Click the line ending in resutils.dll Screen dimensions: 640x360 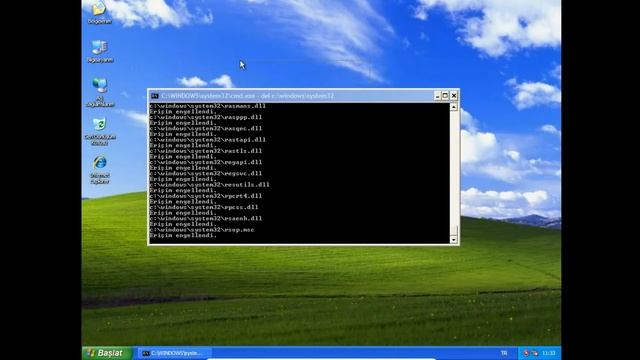[209, 184]
